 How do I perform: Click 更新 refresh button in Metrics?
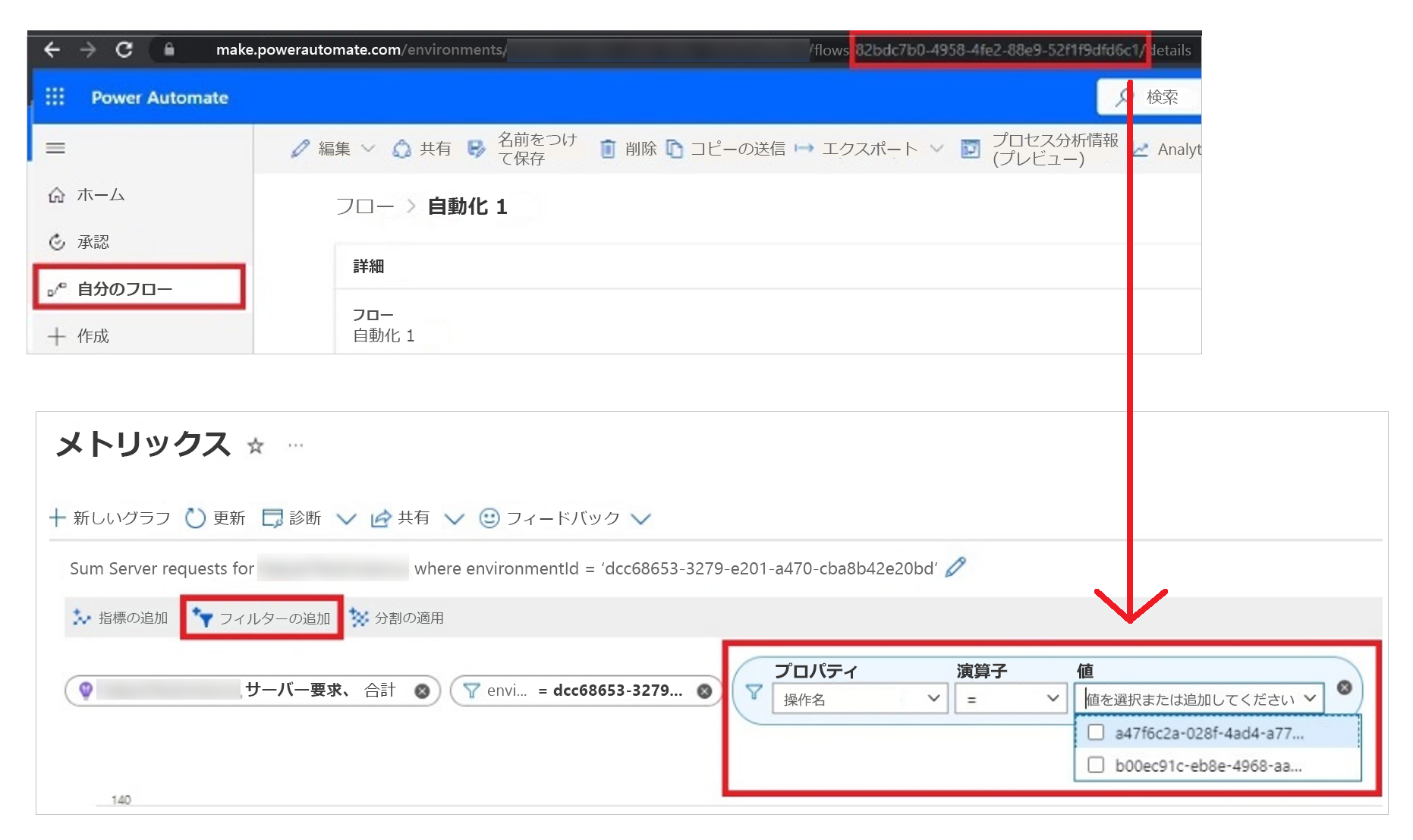[x=216, y=518]
